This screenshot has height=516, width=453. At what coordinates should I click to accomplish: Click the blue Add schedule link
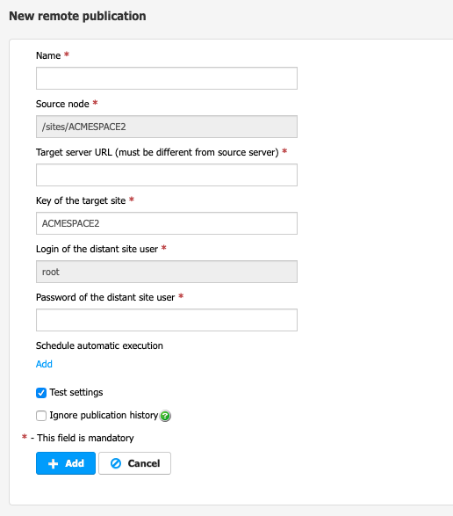point(44,364)
